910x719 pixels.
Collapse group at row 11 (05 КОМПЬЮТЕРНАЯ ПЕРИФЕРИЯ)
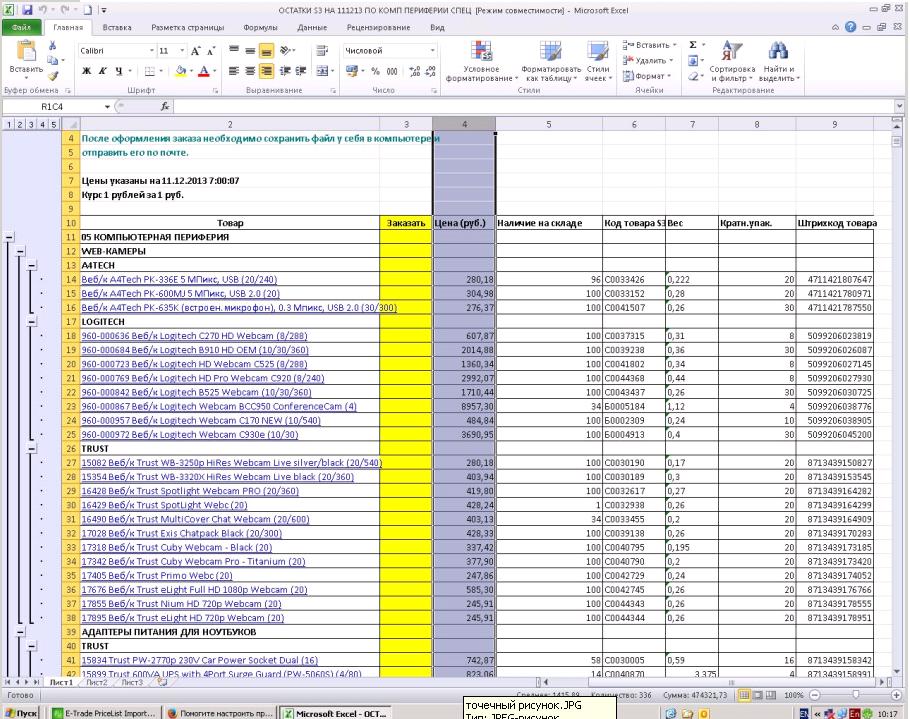click(x=9, y=237)
